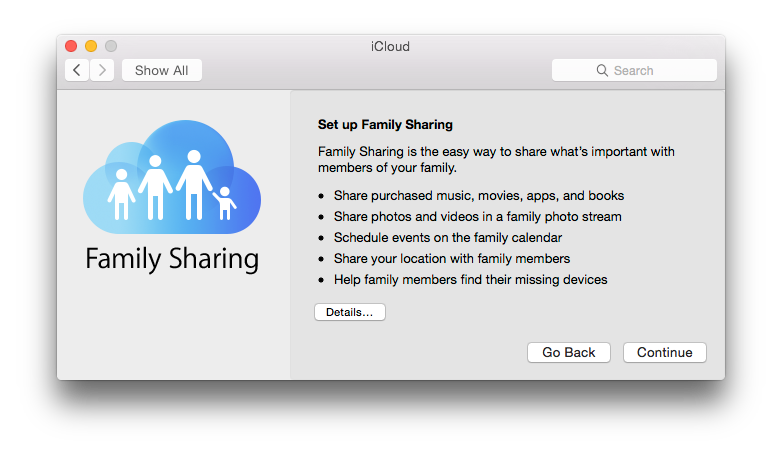Click 'Schedule events on the family calendar'
The width and height of the screenshot is (782, 459).
pyautogui.click(x=448, y=237)
